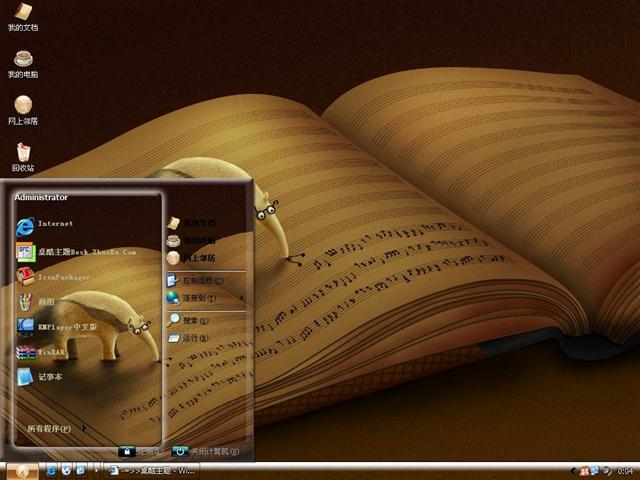Open 桌酷主题 Desk.ZhuoKu.Com entry
This screenshot has width=640, height=480.
click(x=76, y=252)
